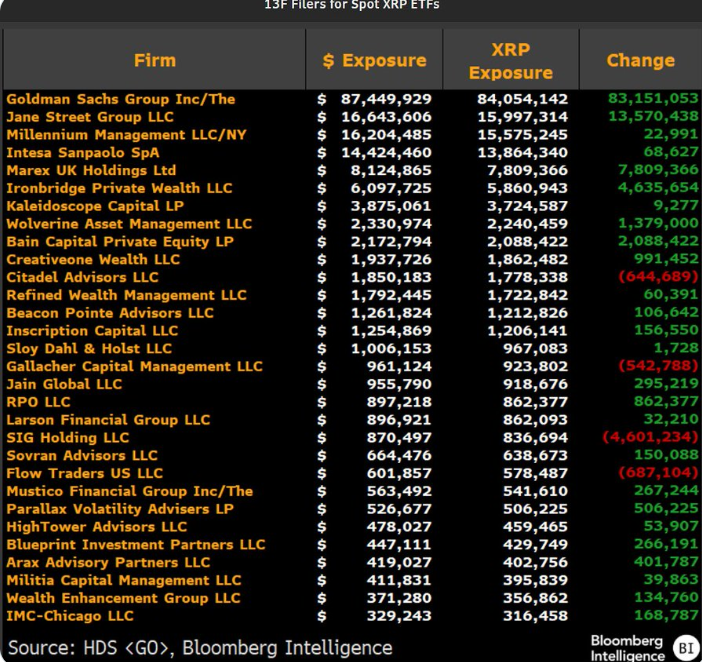This screenshot has height=662, width=702.
Task: Click HighTower Advisors LLC firm name
Action: coord(97,527)
